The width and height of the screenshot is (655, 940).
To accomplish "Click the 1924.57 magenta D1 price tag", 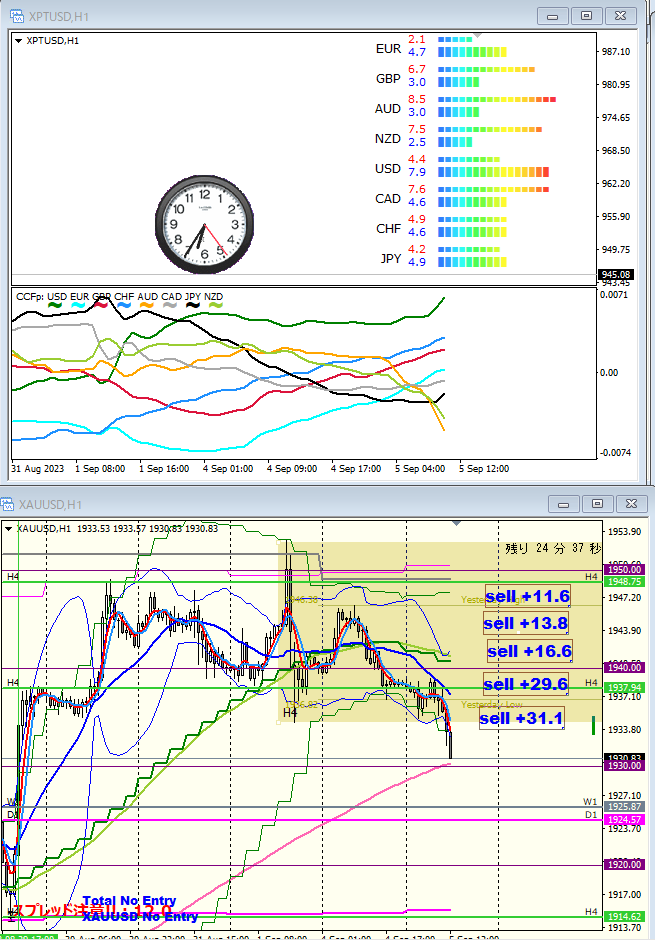I will pos(624,820).
